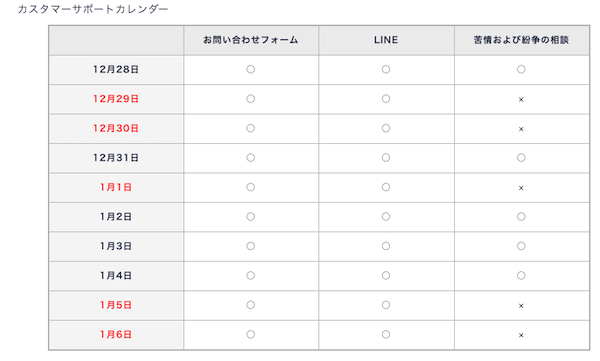The height and width of the screenshot is (361, 600).
Task: Click the circle for 12月29日 LINE
Action: click(x=386, y=99)
